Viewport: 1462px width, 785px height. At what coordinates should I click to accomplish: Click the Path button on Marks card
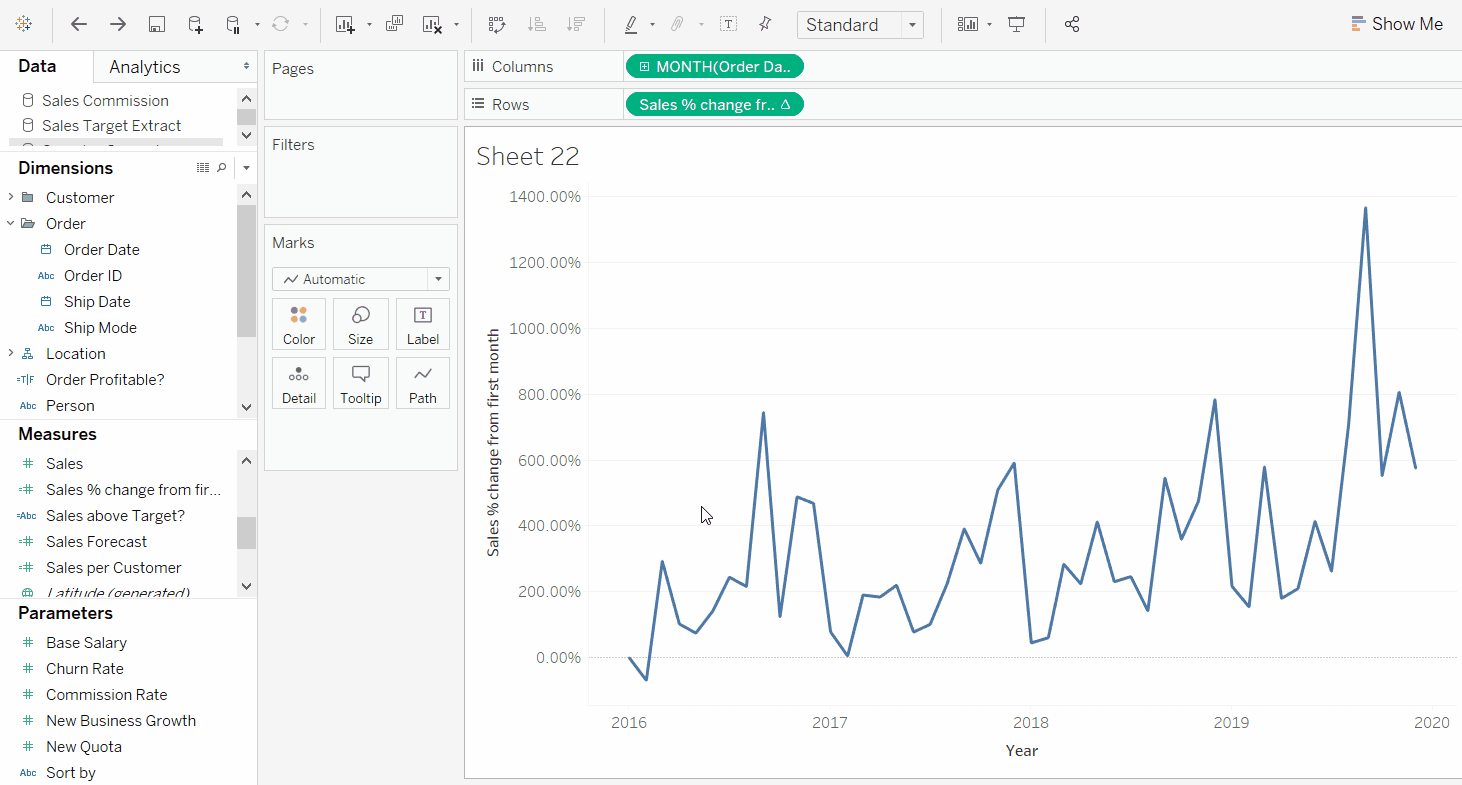[x=422, y=383]
